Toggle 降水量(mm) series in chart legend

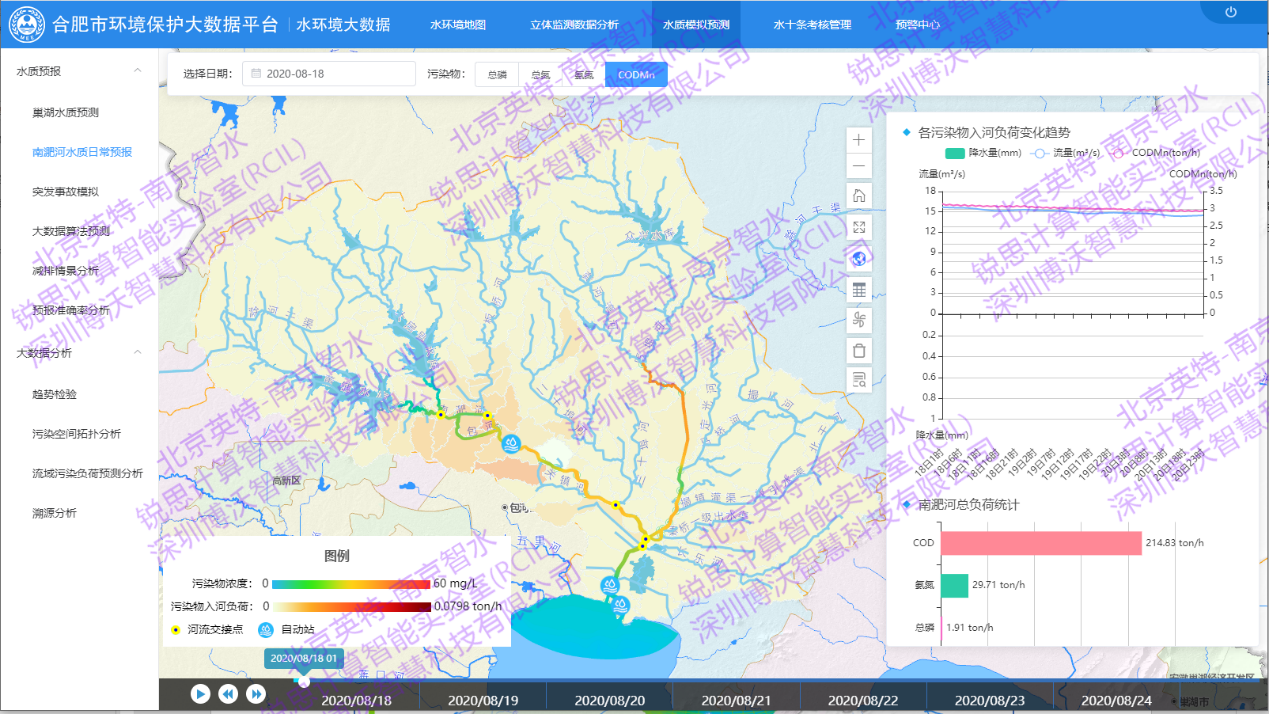(982, 153)
